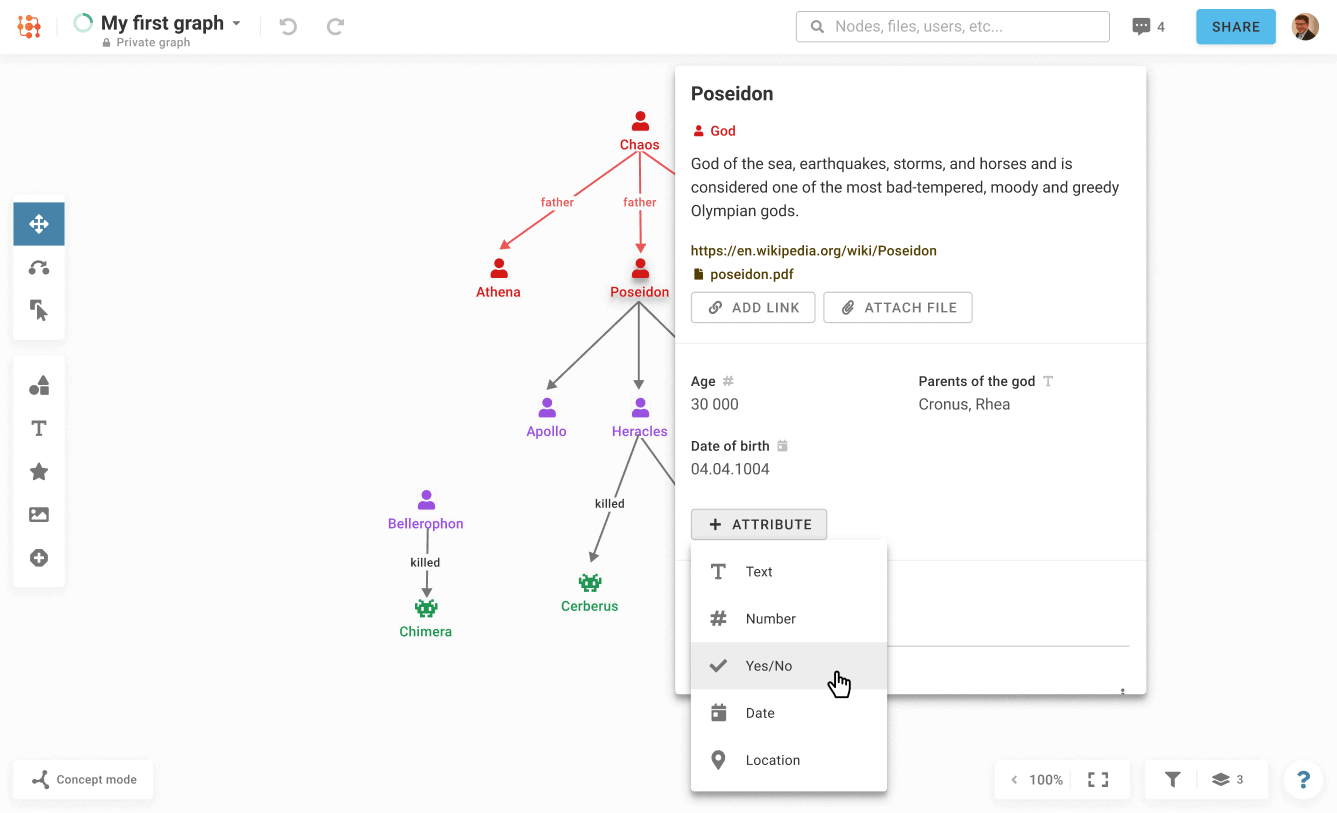Click the zoom level chevron

coord(1012,779)
